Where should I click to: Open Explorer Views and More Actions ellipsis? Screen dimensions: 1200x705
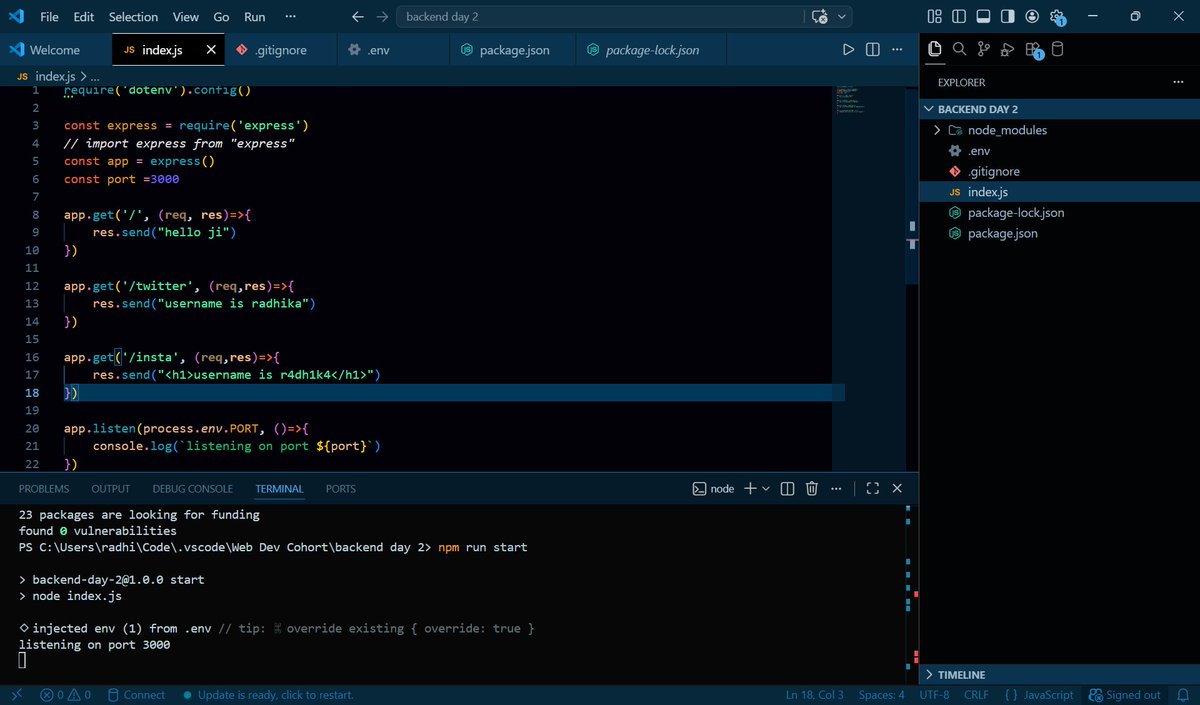click(x=1178, y=83)
